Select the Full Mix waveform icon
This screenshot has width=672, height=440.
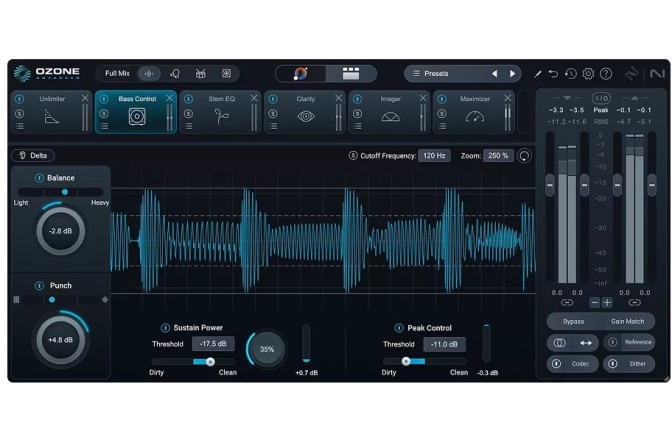click(x=149, y=74)
